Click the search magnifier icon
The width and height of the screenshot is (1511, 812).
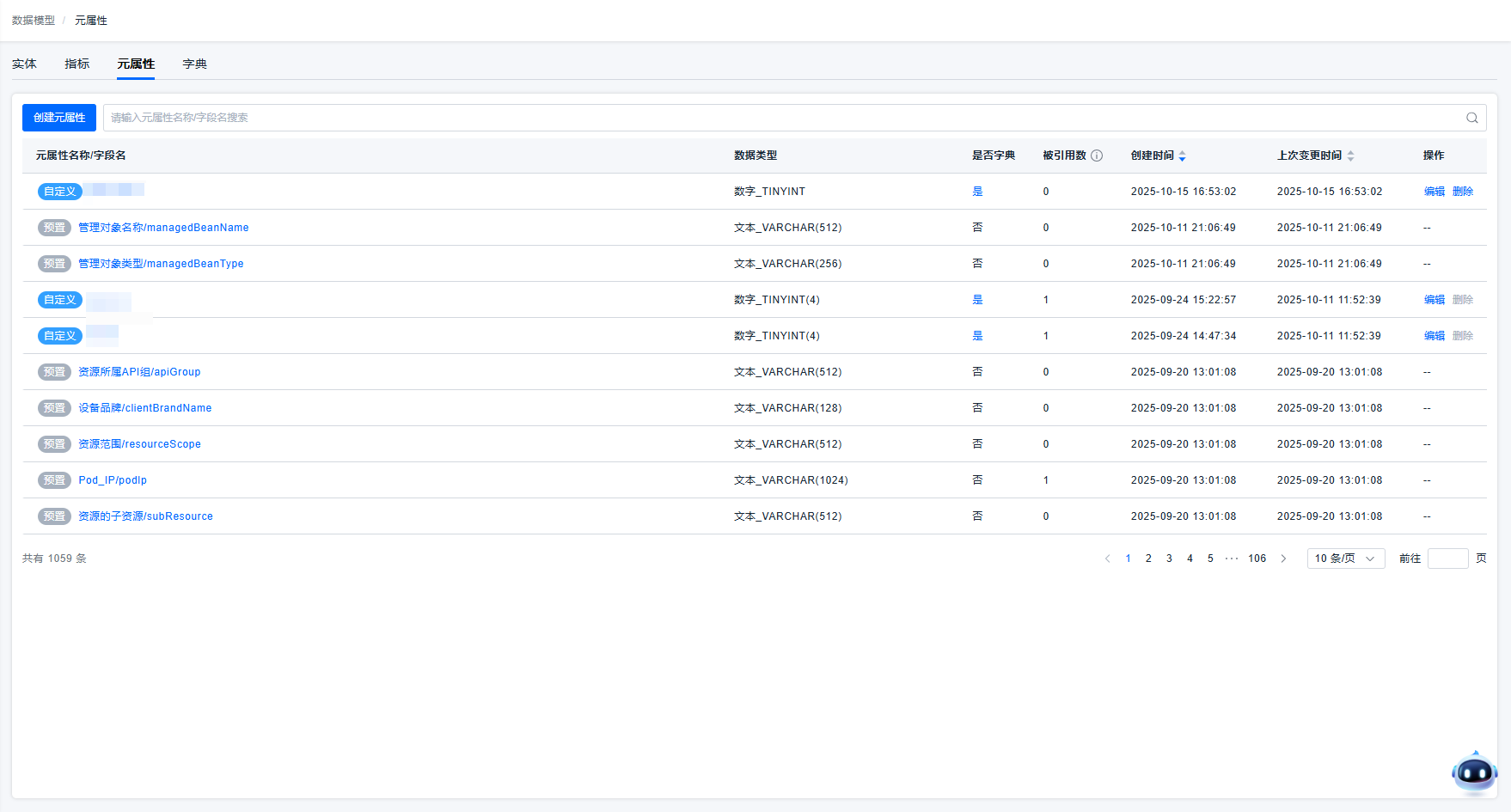[x=1471, y=118]
